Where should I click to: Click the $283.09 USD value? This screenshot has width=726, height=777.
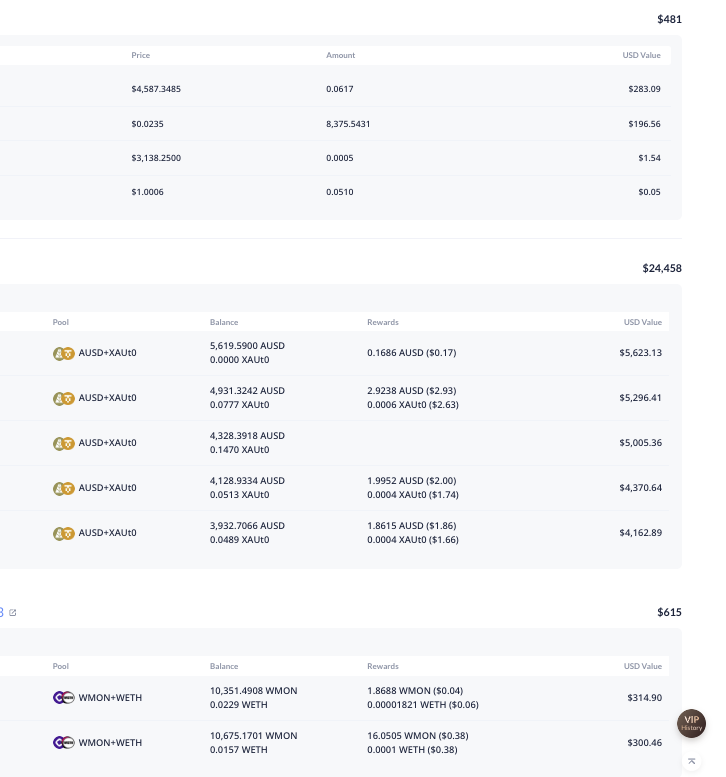[x=644, y=89]
